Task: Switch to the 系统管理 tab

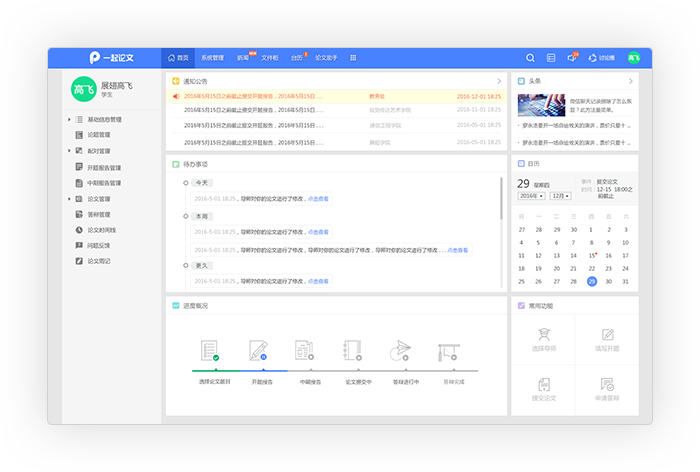Action: tap(212, 58)
